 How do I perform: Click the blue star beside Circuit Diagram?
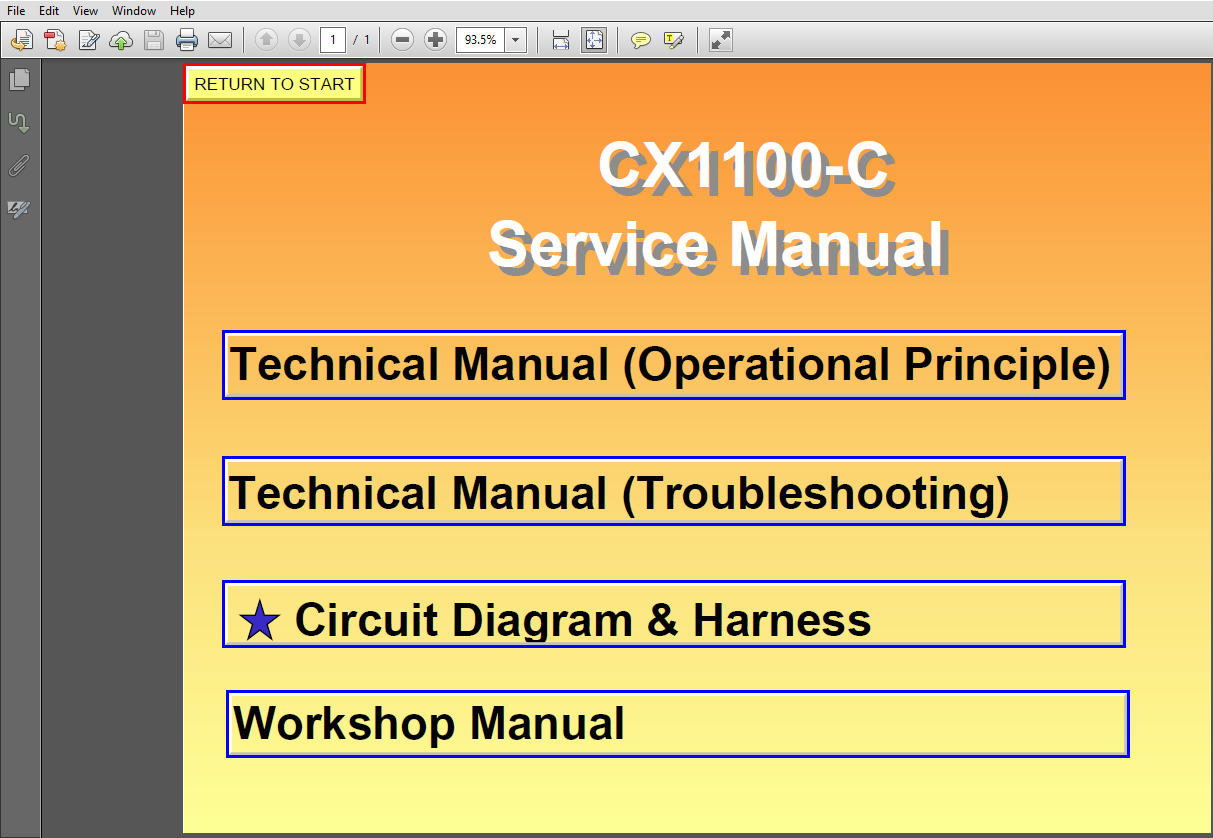(260, 621)
